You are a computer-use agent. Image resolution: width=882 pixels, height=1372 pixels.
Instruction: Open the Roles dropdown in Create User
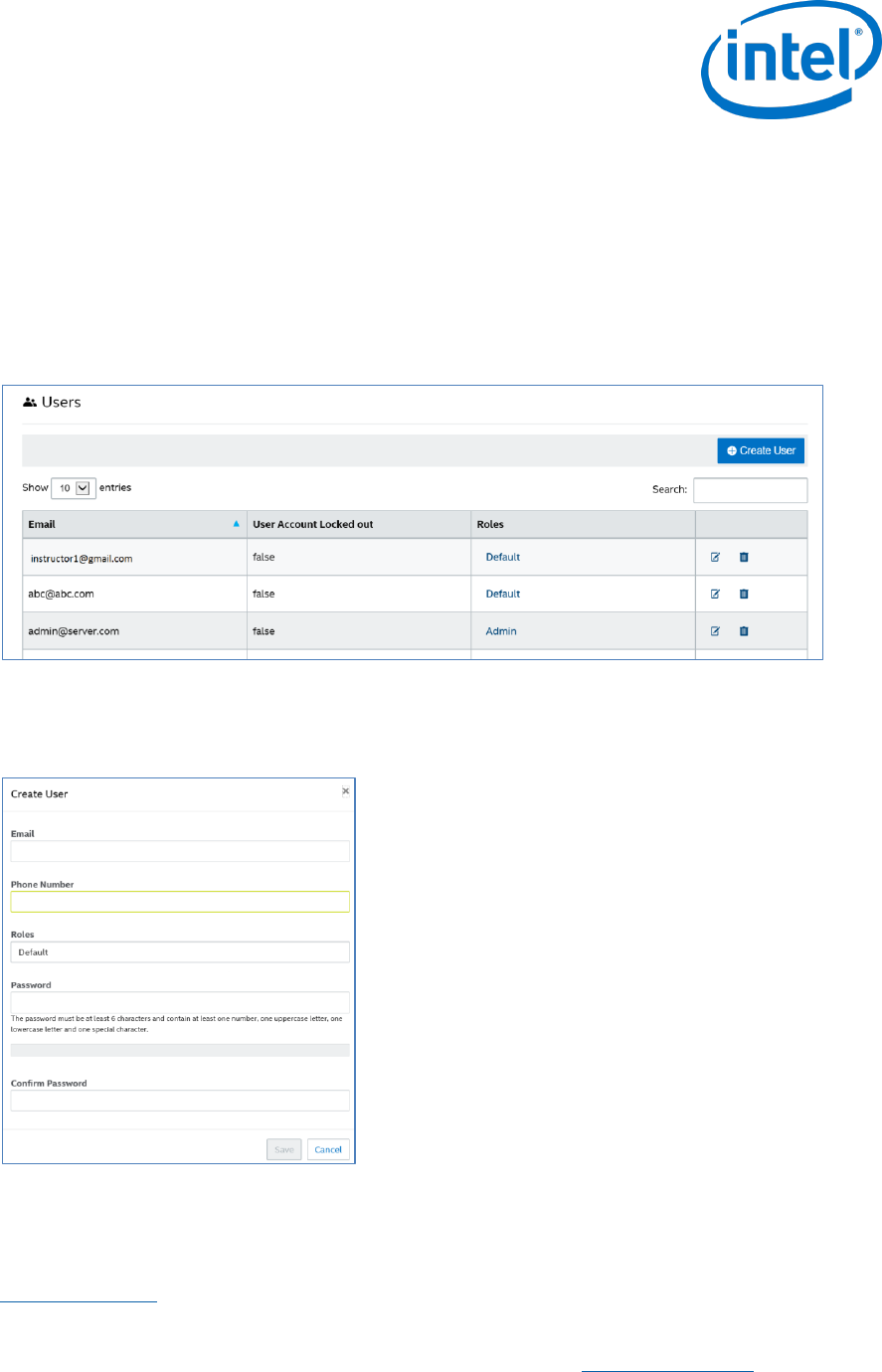[x=180, y=952]
